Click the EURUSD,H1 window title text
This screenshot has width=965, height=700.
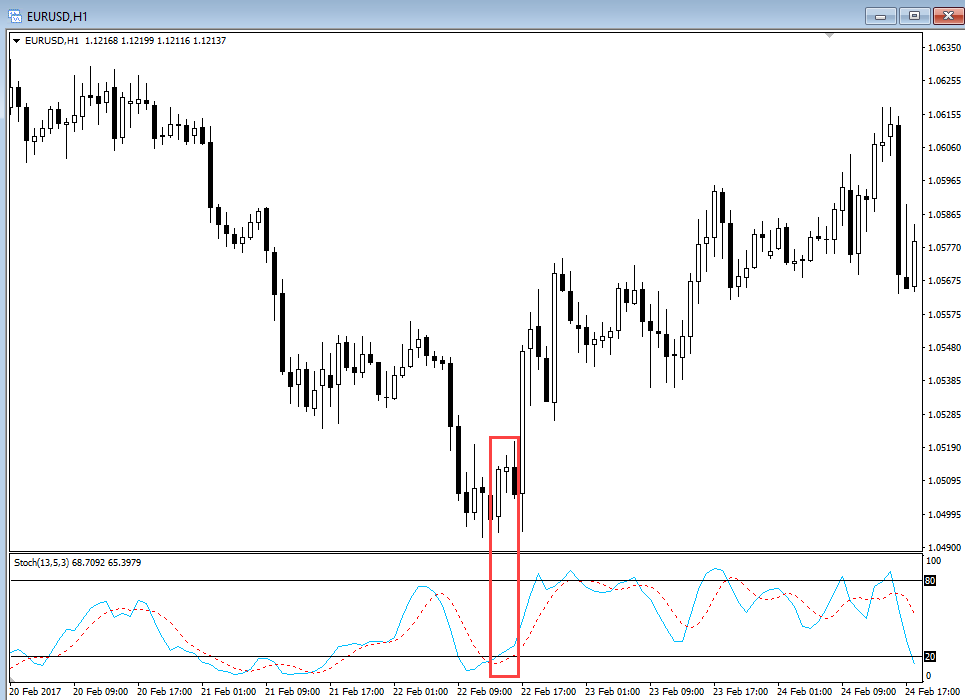click(58, 15)
